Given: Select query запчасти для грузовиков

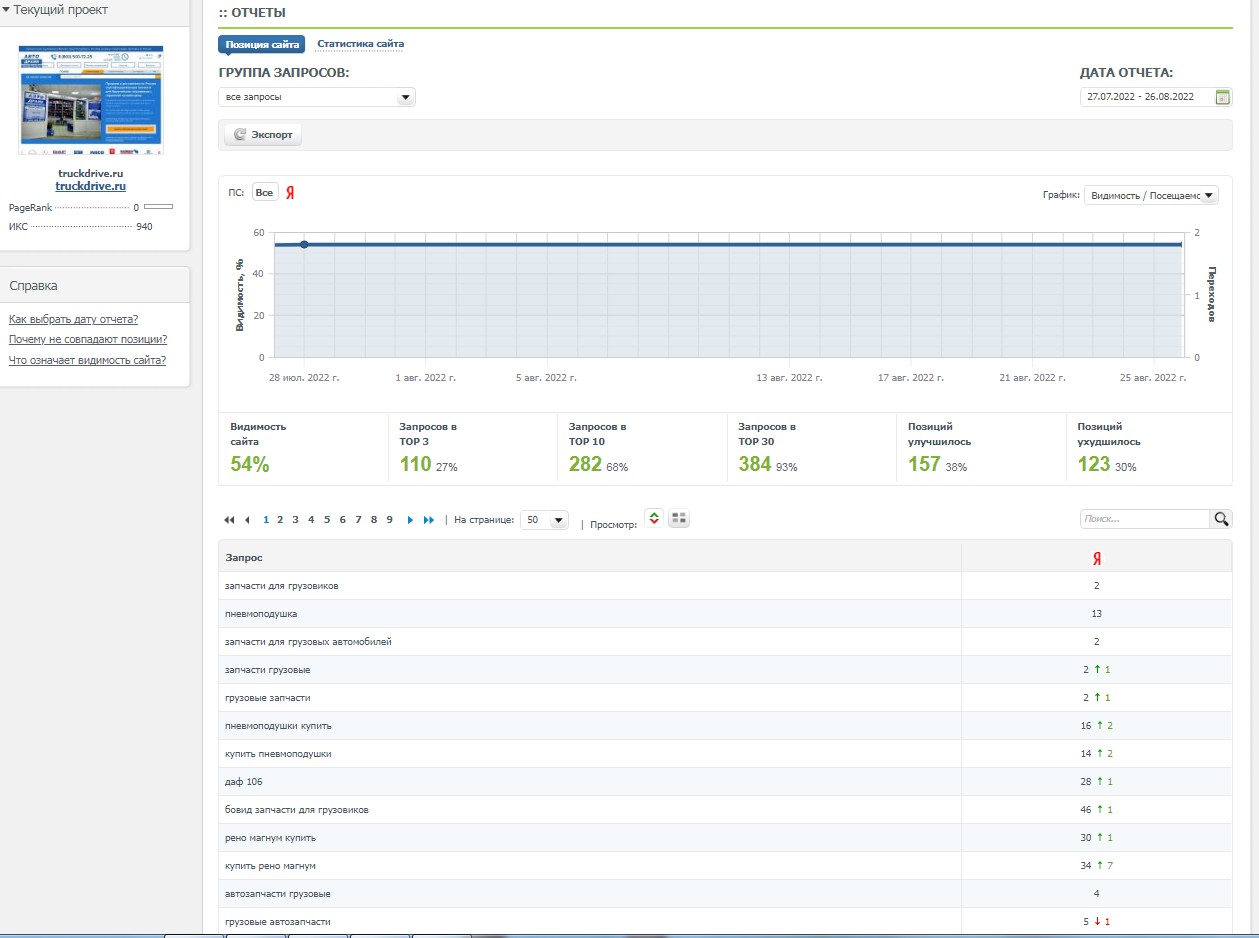Looking at the screenshot, I should click(282, 586).
